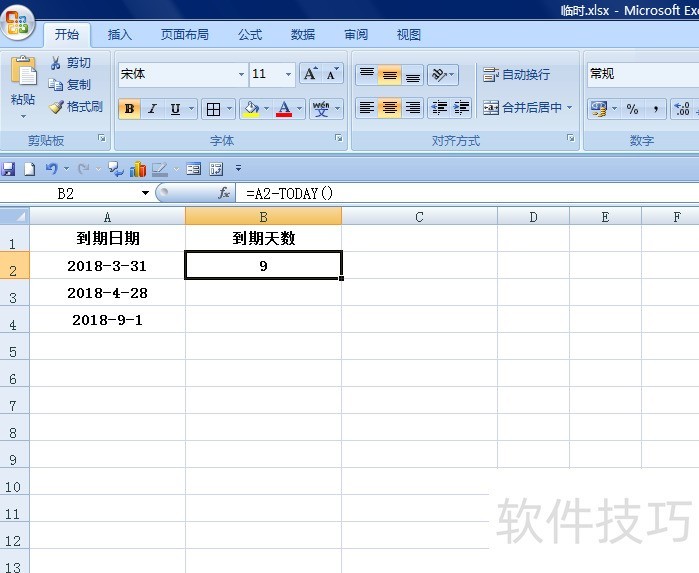Customize quick access toolbar arrow
The width and height of the screenshot is (699, 573).
[x=238, y=168]
